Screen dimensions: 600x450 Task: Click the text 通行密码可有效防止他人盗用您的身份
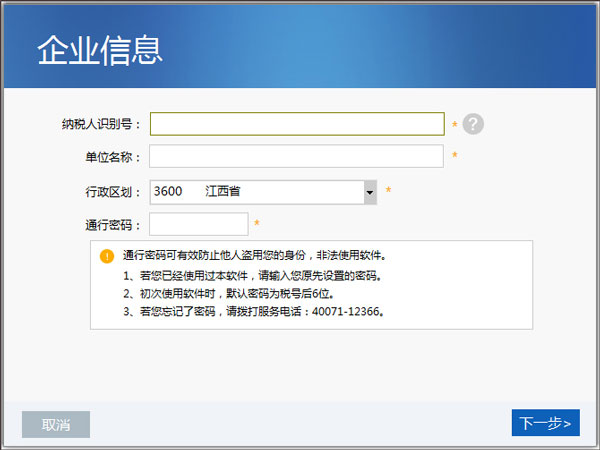point(214,255)
